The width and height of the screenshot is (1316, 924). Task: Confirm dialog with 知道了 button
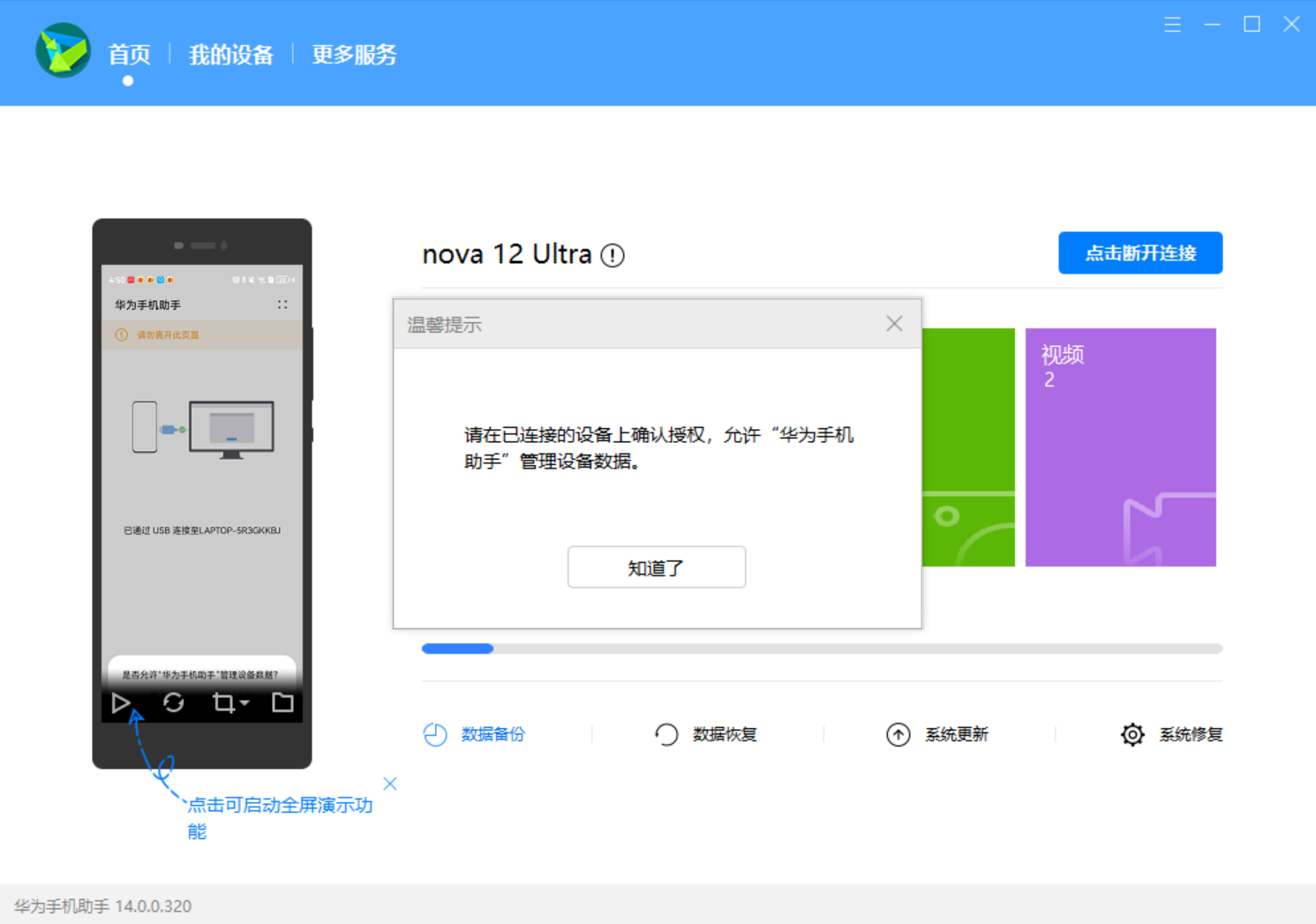(x=657, y=567)
